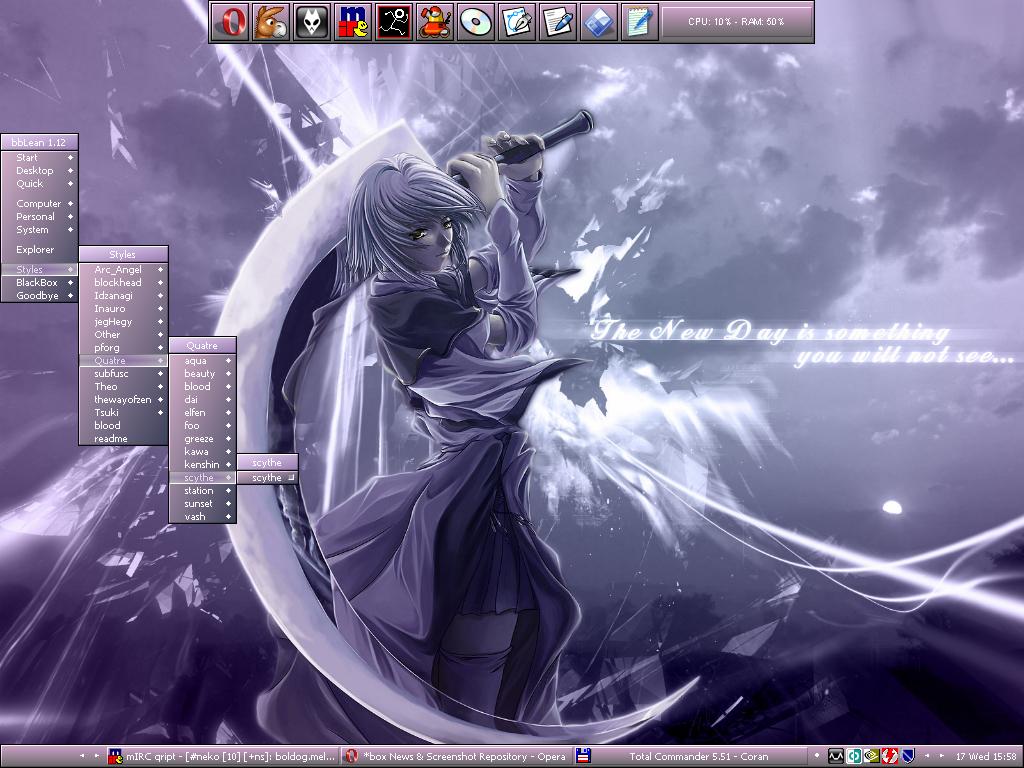Viewport: 1024px width, 768px height.
Task: Open the beauty style in Quatre menu
Action: tap(202, 374)
